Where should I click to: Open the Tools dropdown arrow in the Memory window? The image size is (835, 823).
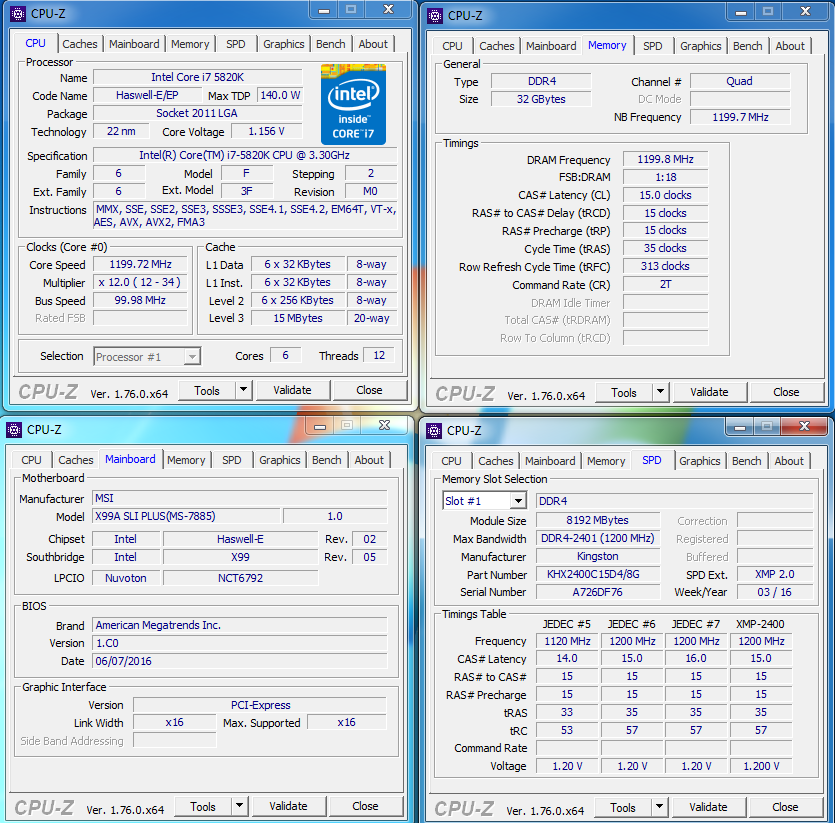(660, 392)
